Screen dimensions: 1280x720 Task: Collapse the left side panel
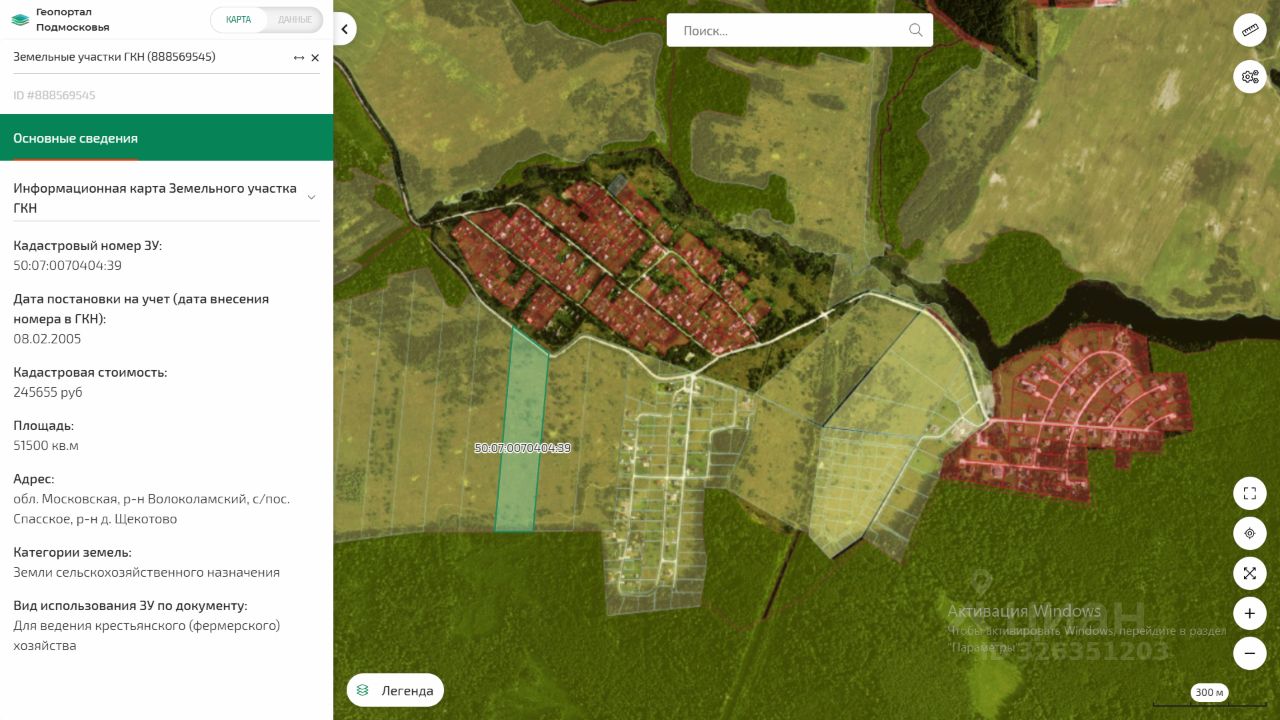[x=344, y=29]
